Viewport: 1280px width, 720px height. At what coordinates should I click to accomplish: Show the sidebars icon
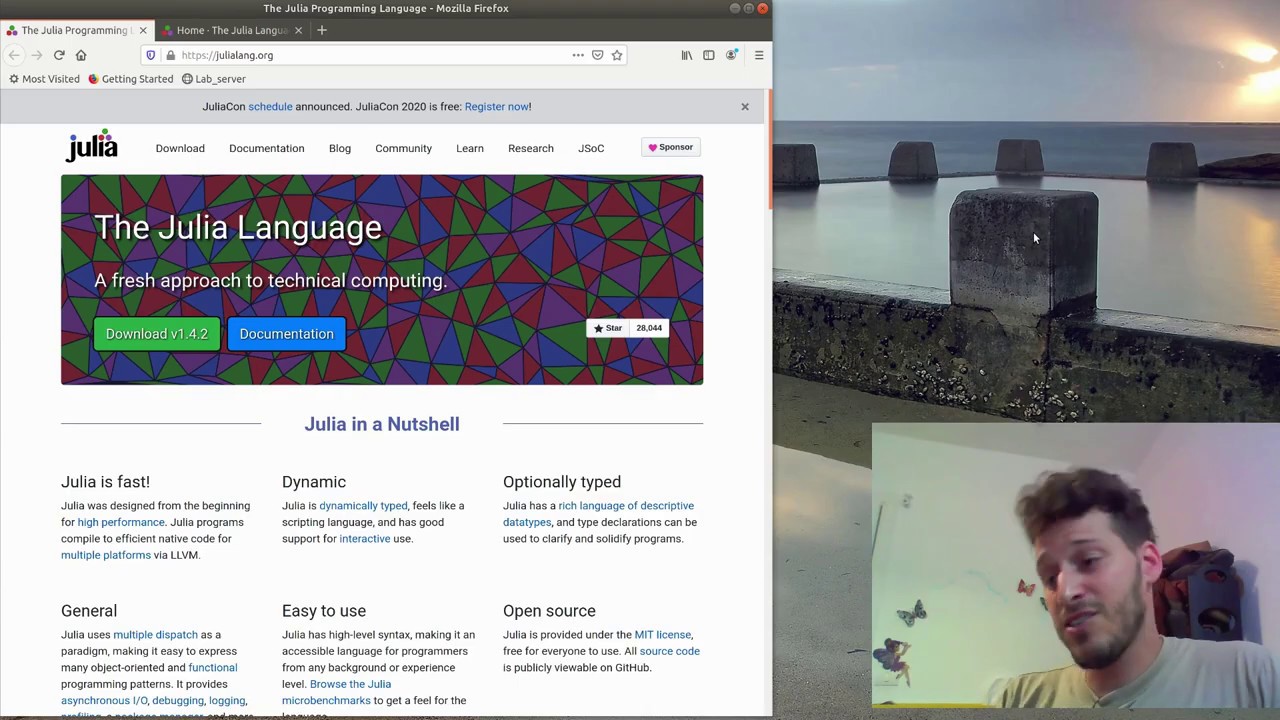(709, 55)
